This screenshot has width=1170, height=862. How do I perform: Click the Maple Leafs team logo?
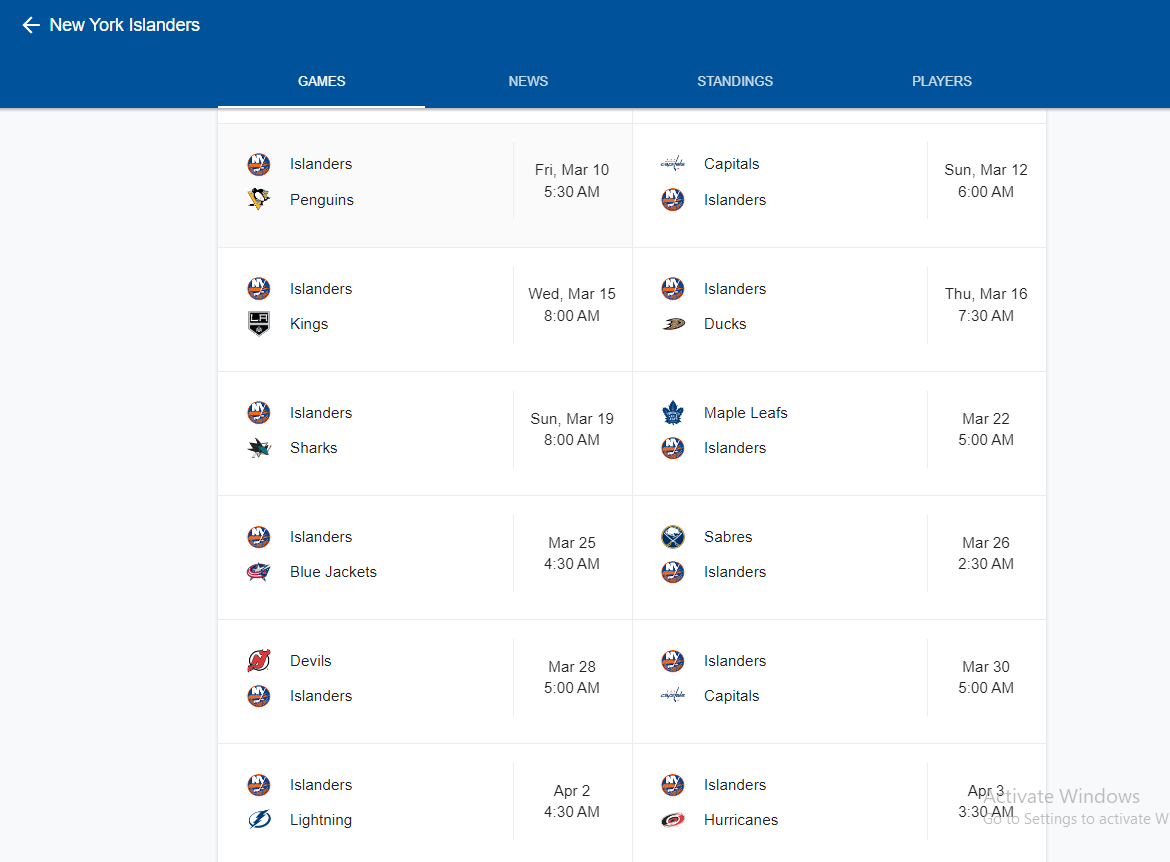pos(673,413)
